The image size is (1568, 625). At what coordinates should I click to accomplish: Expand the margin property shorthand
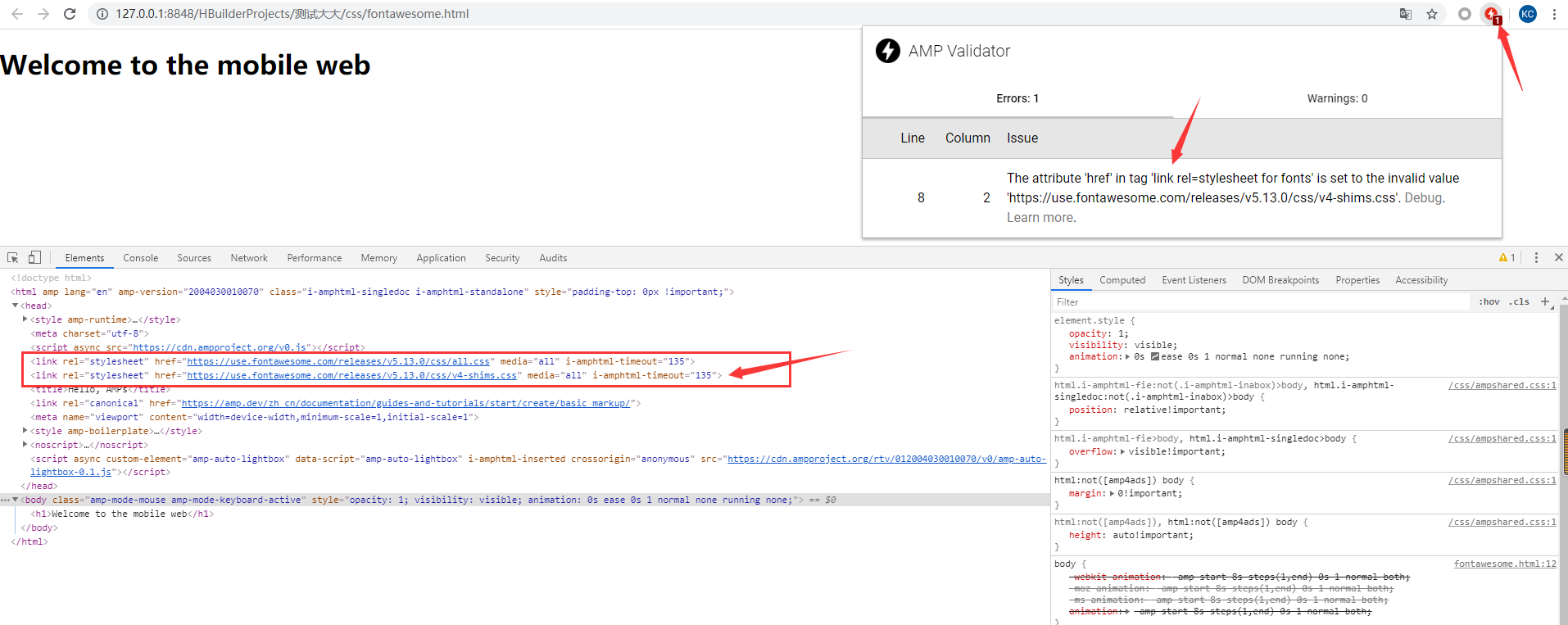click(1112, 494)
